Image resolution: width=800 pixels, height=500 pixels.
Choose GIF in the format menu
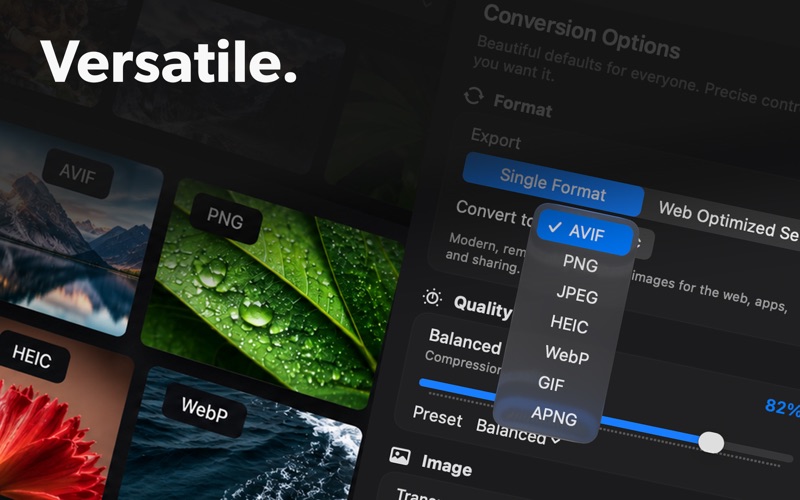(x=551, y=383)
